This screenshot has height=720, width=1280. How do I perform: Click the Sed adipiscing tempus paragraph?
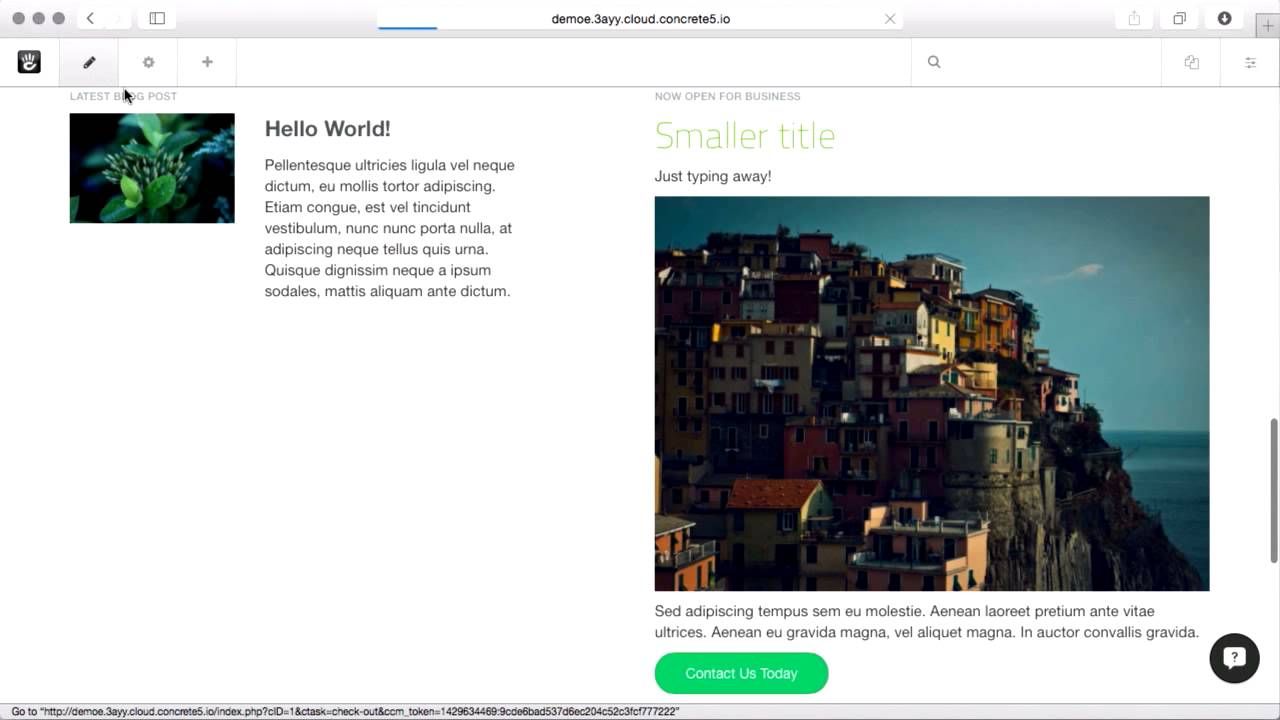927,621
